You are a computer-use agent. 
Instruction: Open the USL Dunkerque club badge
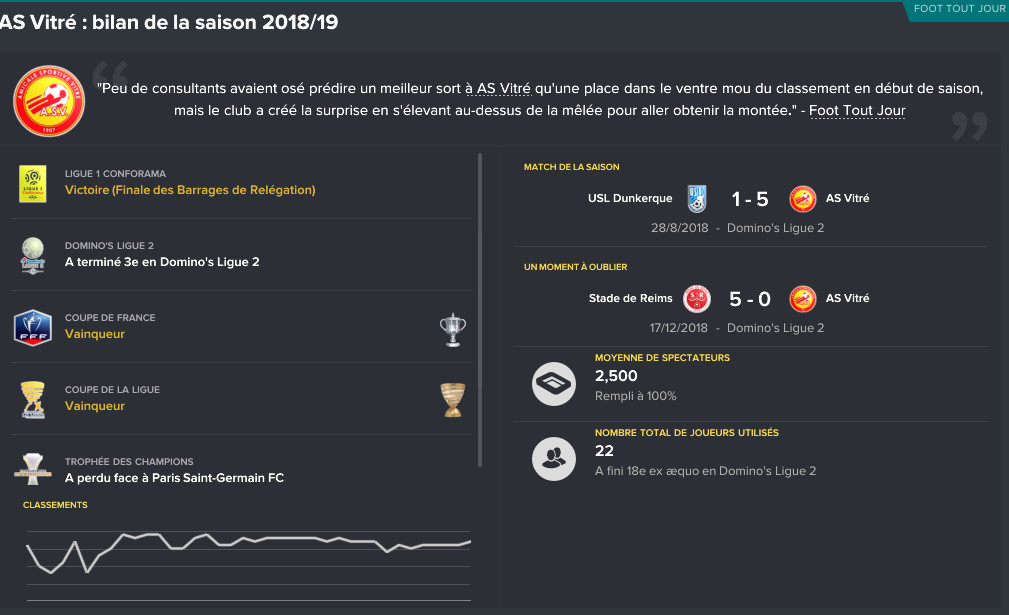coord(697,199)
